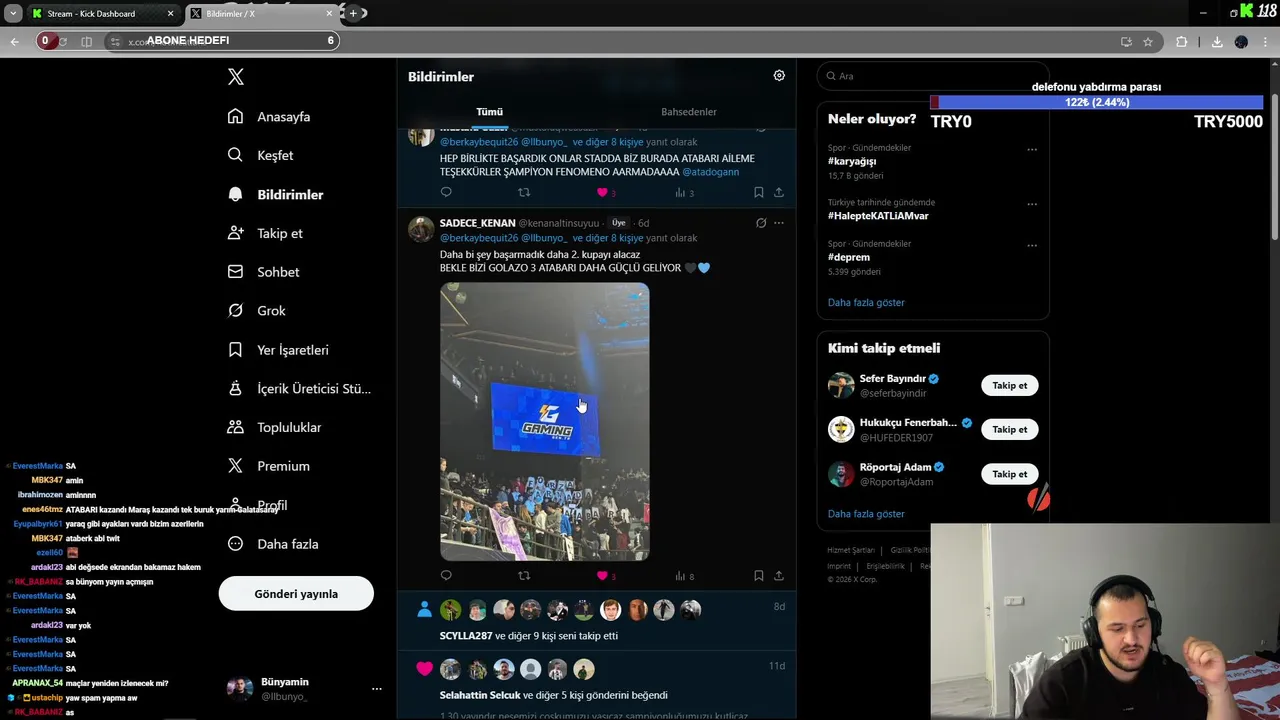Click the @atadogann mention link
Viewport: 1280px width, 720px height.
(711, 172)
